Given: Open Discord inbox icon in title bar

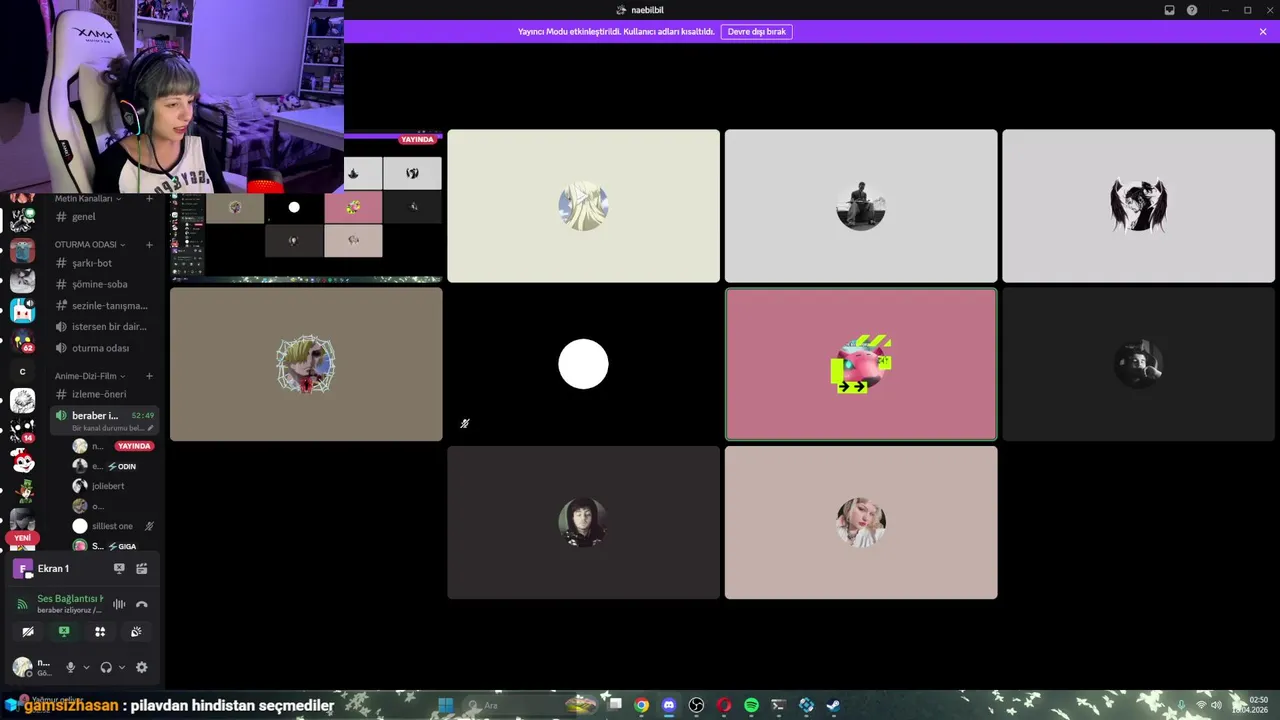Looking at the screenshot, I should (1169, 10).
